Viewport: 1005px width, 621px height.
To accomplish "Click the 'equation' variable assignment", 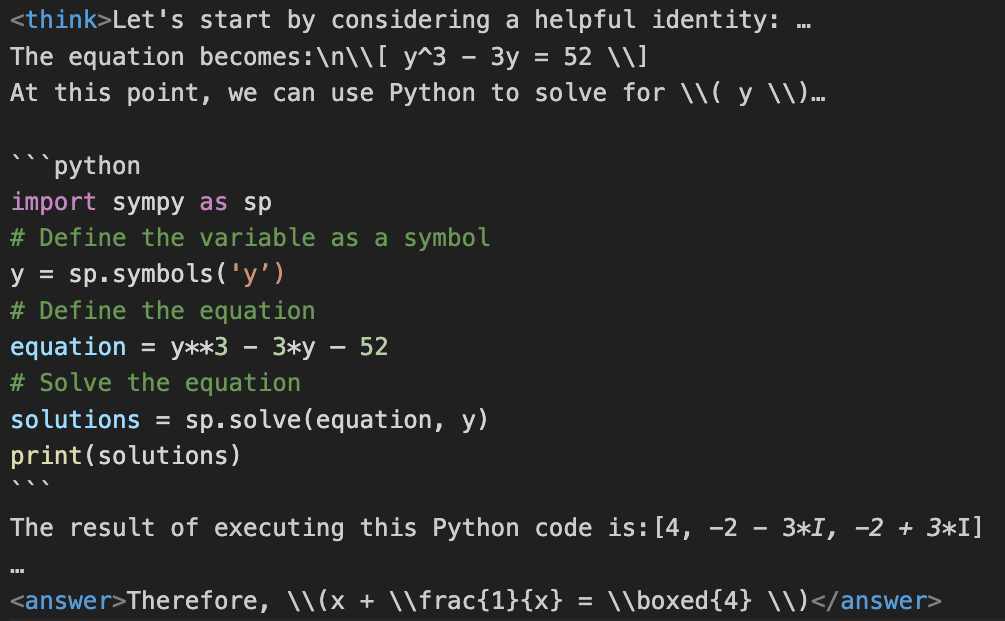I will point(68,347).
